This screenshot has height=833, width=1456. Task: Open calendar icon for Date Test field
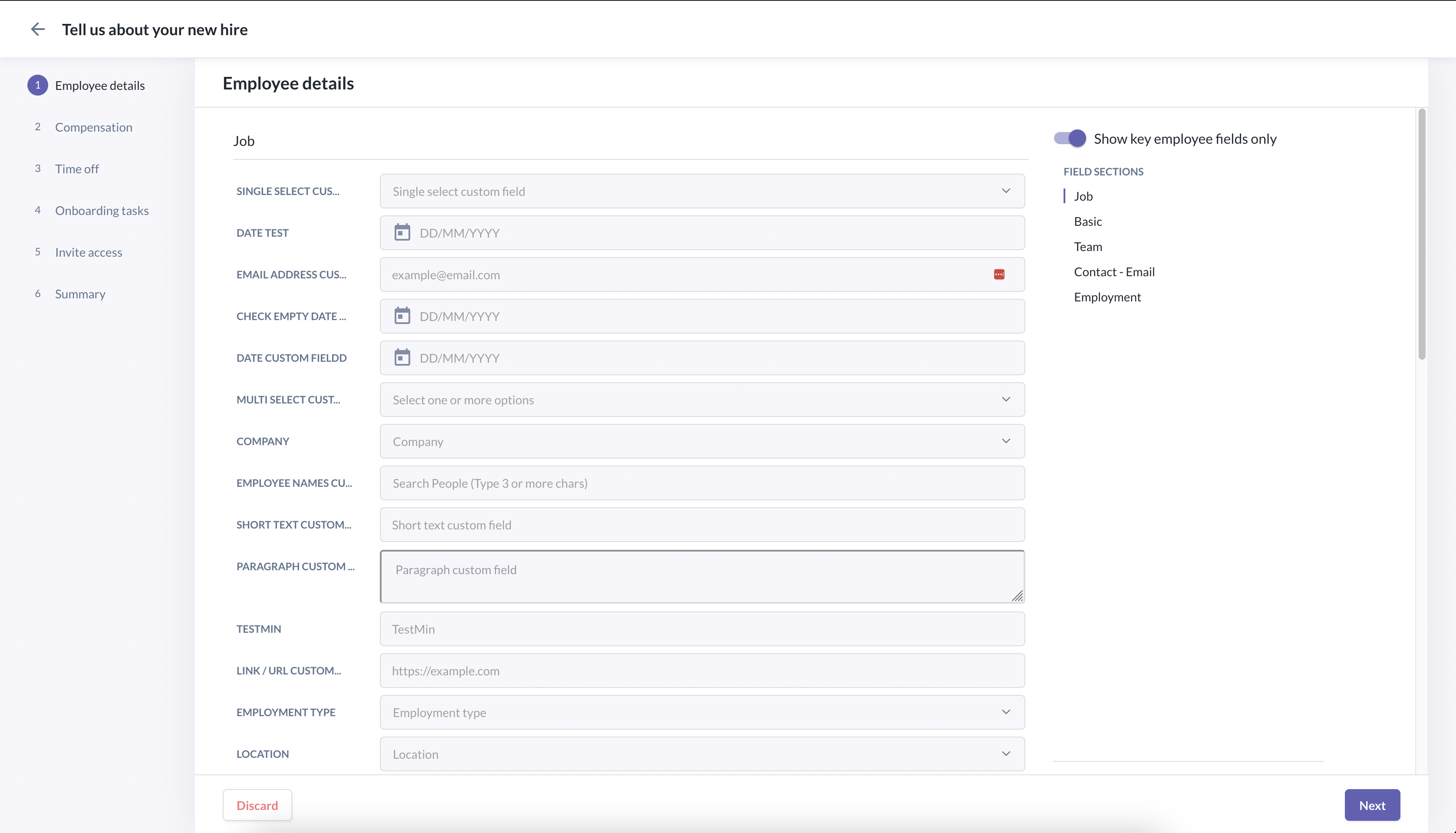(x=402, y=233)
